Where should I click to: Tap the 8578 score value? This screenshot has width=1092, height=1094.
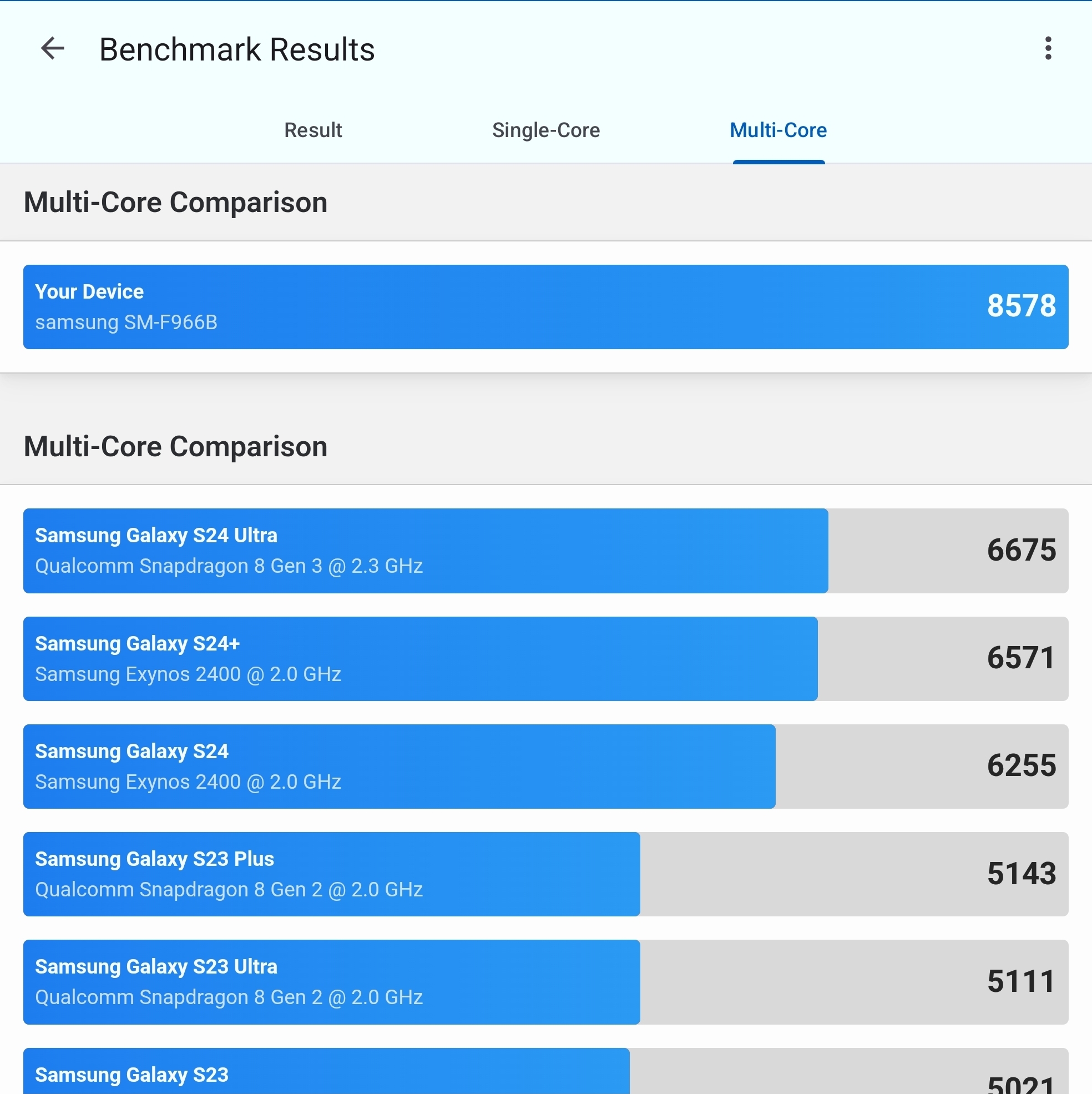coord(1021,306)
